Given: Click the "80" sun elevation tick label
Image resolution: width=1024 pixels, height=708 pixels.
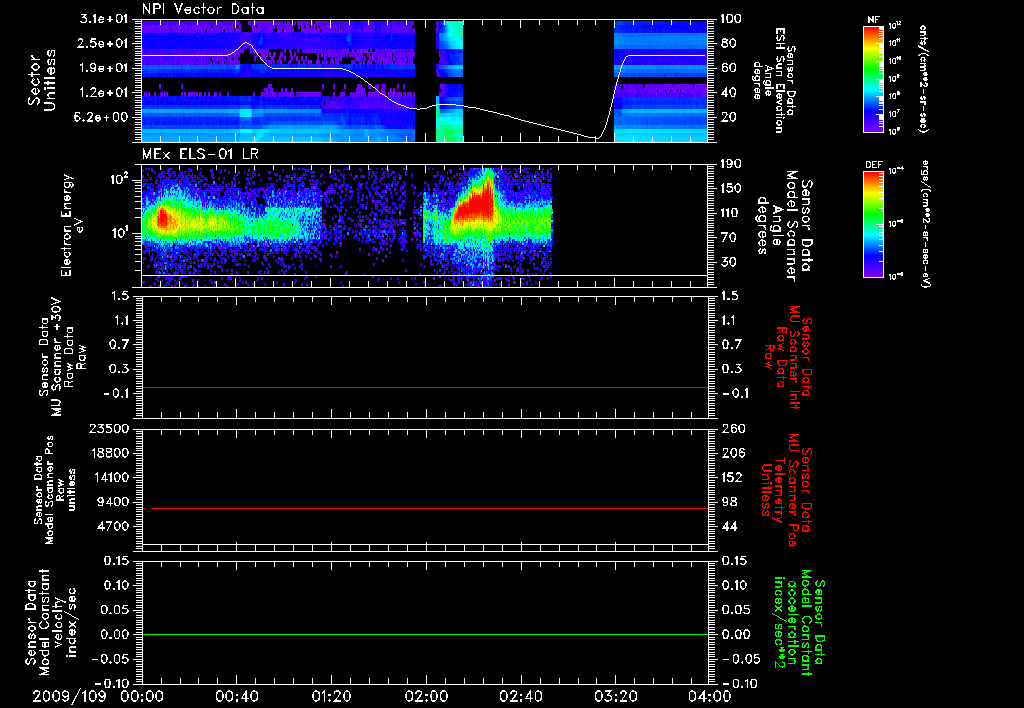Looking at the screenshot, I should pos(729,43).
